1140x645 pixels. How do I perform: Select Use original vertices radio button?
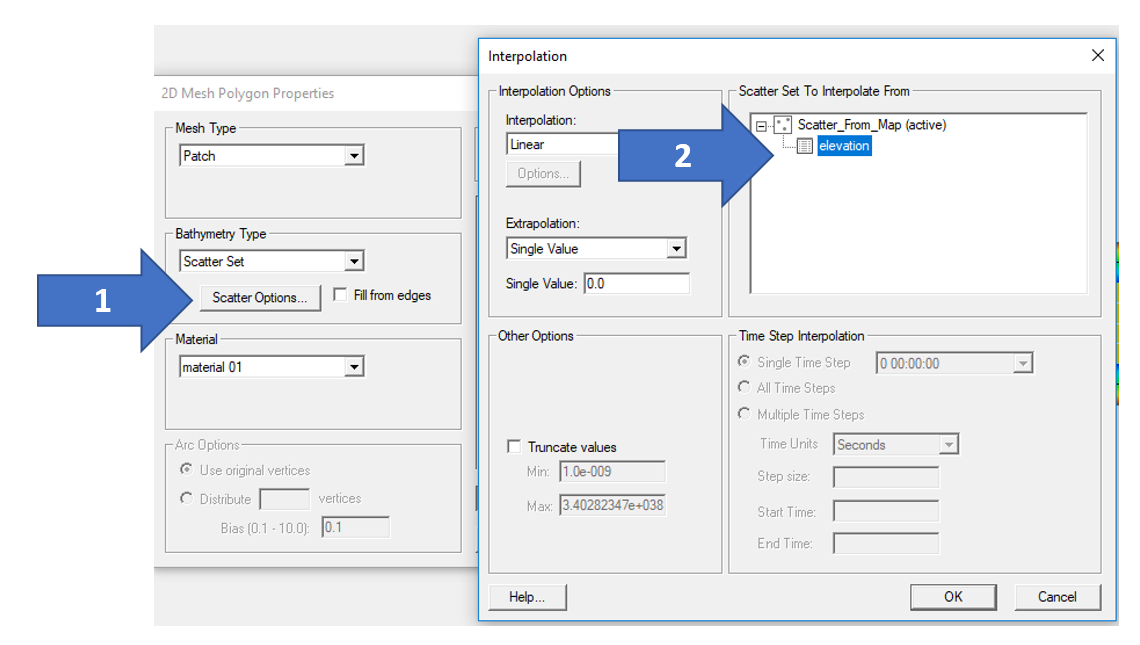click(x=186, y=470)
